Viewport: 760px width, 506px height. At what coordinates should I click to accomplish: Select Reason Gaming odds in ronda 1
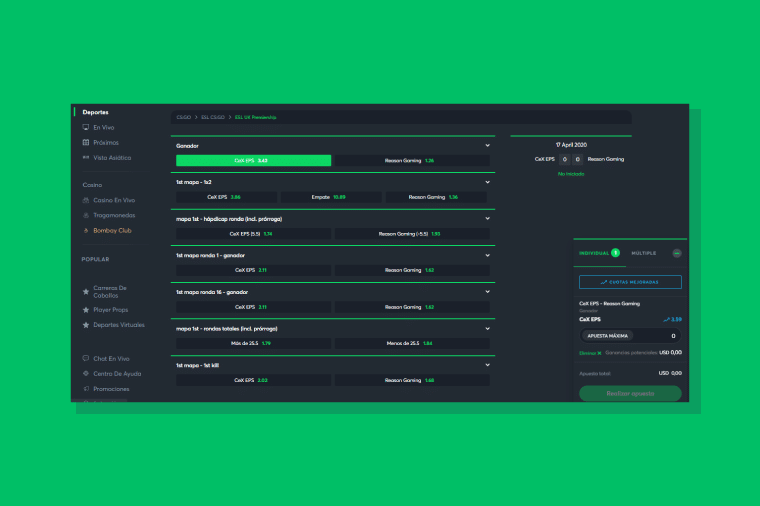(x=412, y=270)
